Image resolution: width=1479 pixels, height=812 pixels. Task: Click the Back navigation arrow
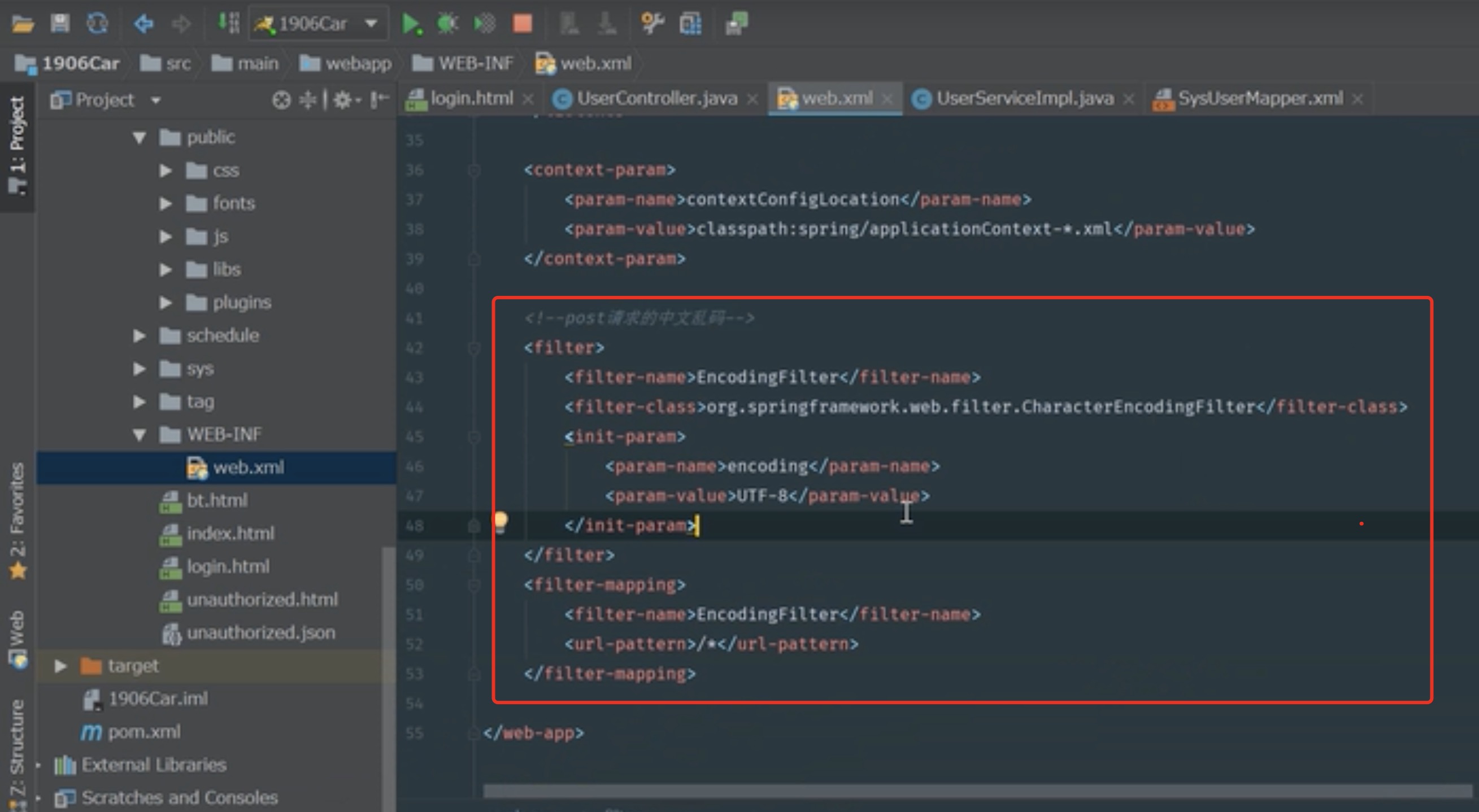pyautogui.click(x=143, y=24)
